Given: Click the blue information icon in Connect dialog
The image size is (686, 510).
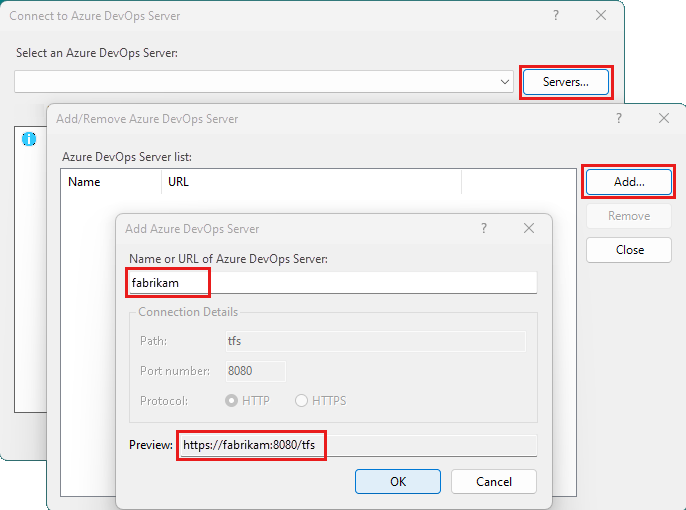Looking at the screenshot, I should point(29,139).
